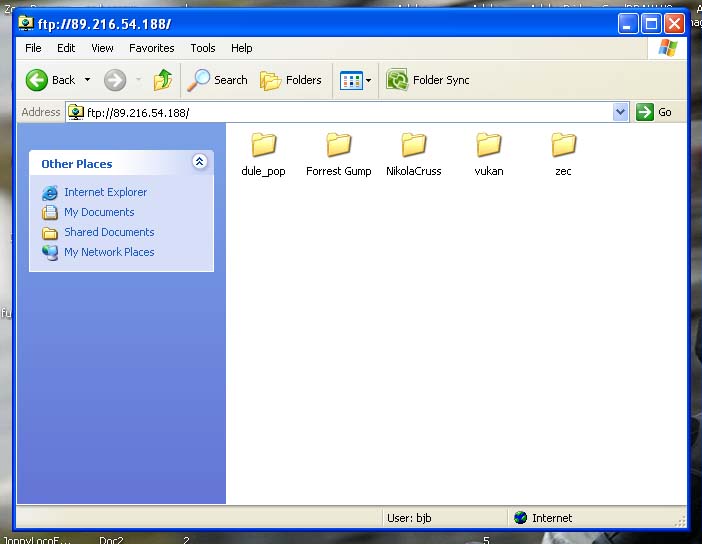Expand the address bar dropdown list

pos(620,112)
